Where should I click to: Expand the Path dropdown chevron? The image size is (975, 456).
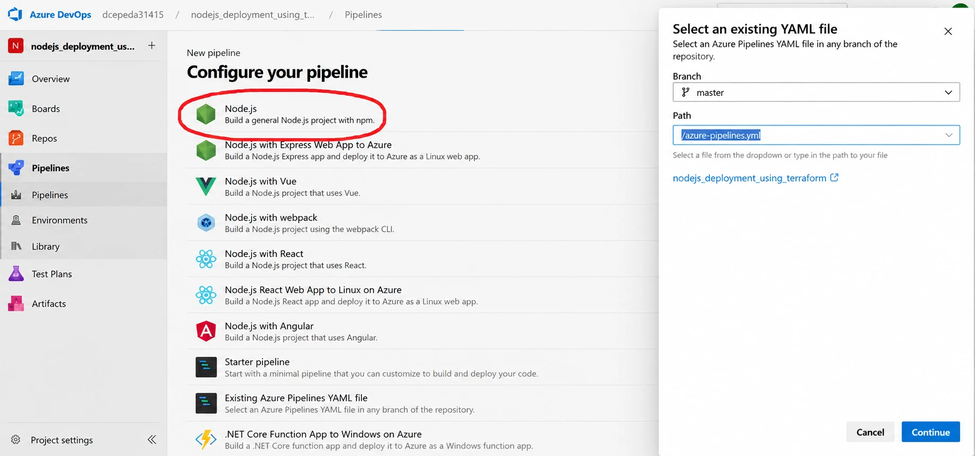(x=949, y=135)
